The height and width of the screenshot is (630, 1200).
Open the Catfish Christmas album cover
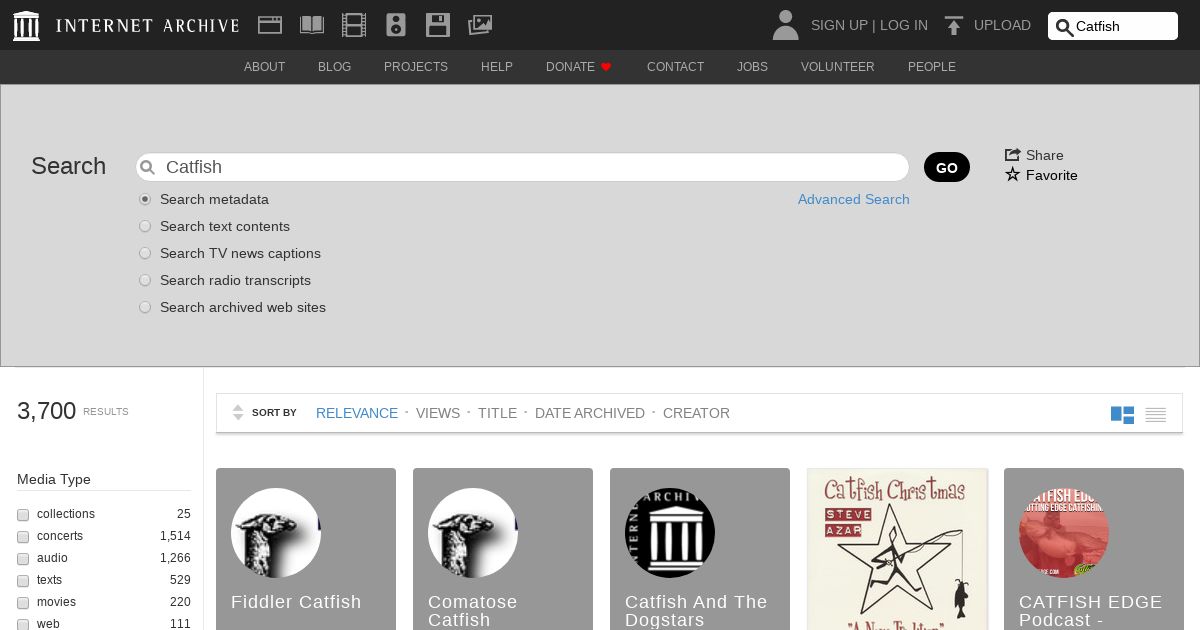coord(897,549)
